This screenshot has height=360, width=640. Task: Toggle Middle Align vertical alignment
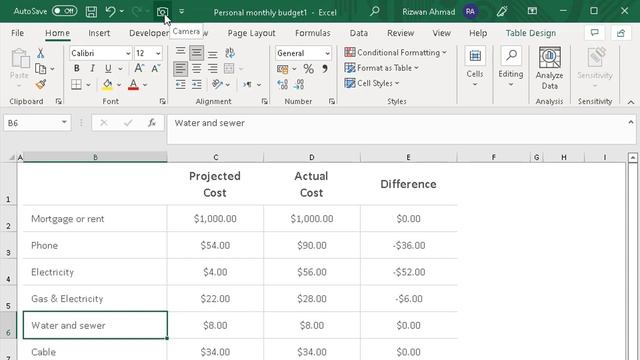pos(196,53)
